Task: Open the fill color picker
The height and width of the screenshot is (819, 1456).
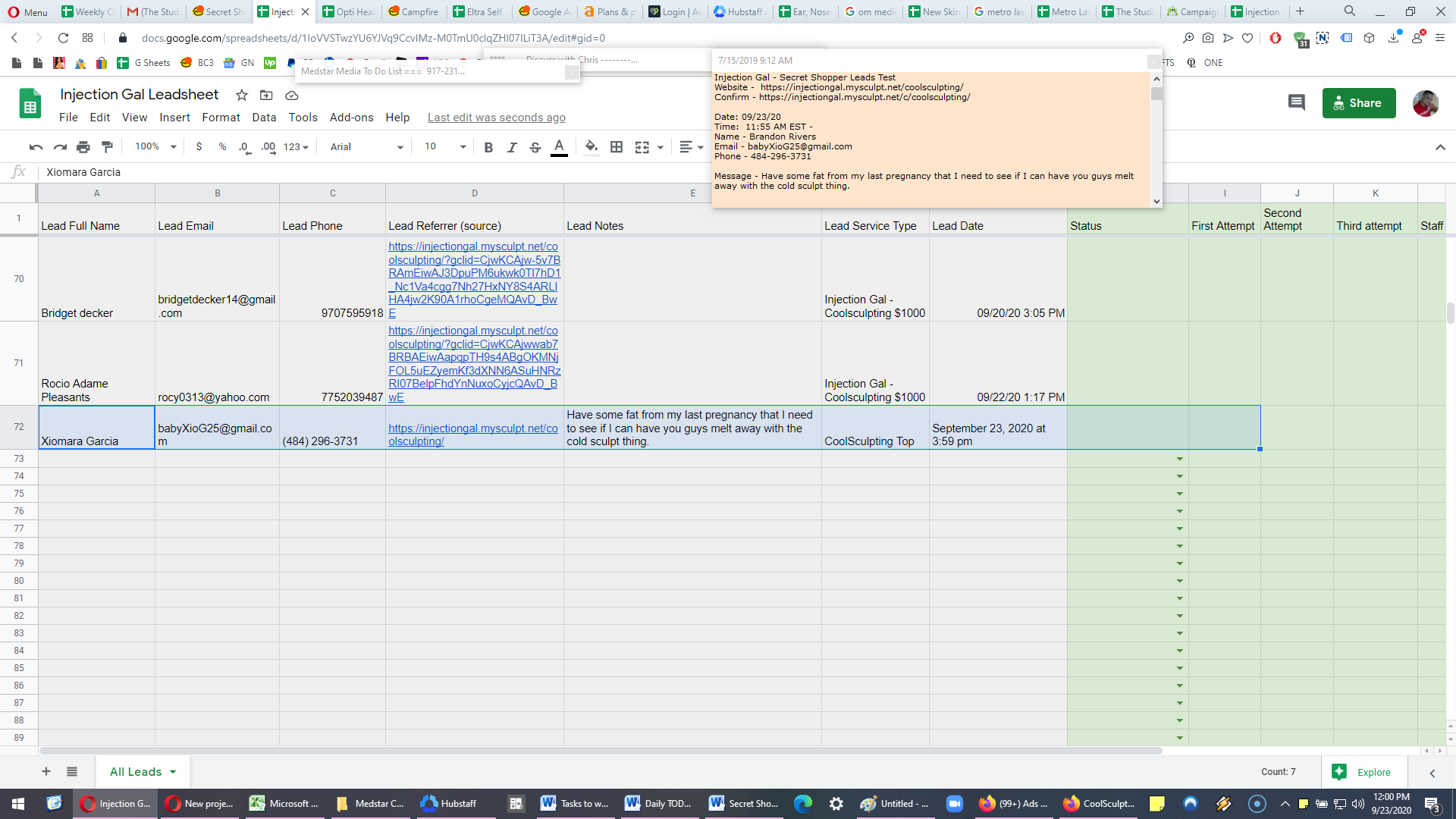Action: (x=591, y=147)
